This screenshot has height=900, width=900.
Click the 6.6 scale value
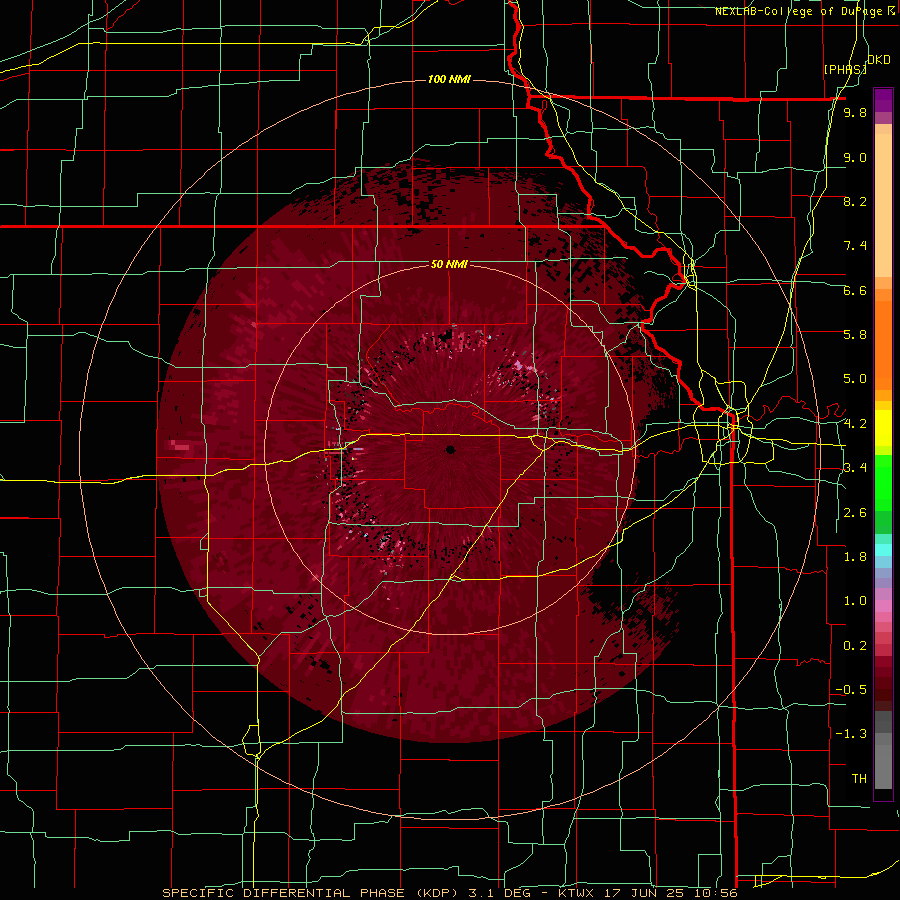tap(855, 290)
